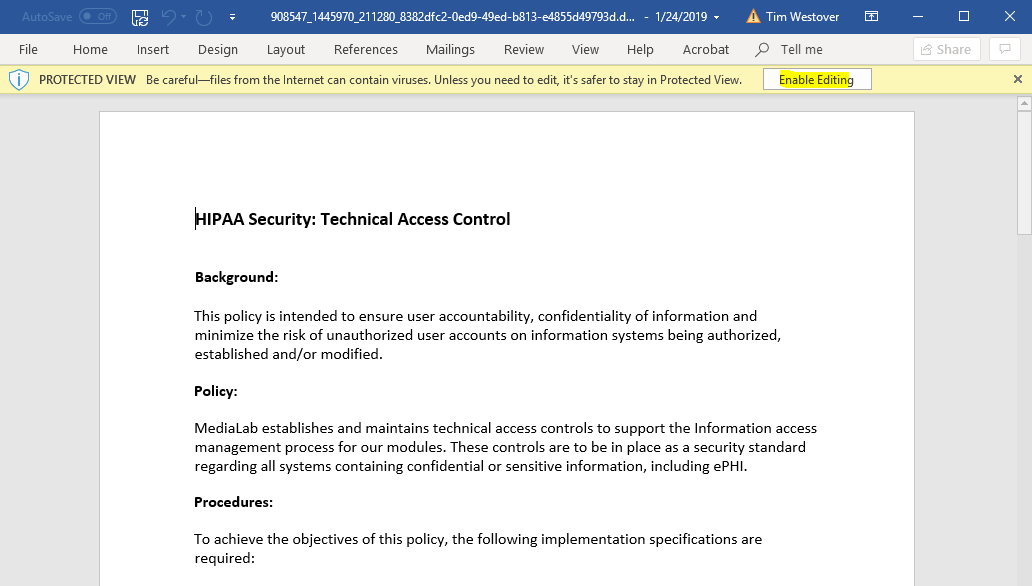The width and height of the screenshot is (1032, 586).
Task: Toggle the AutoSave switch
Action: click(x=97, y=17)
